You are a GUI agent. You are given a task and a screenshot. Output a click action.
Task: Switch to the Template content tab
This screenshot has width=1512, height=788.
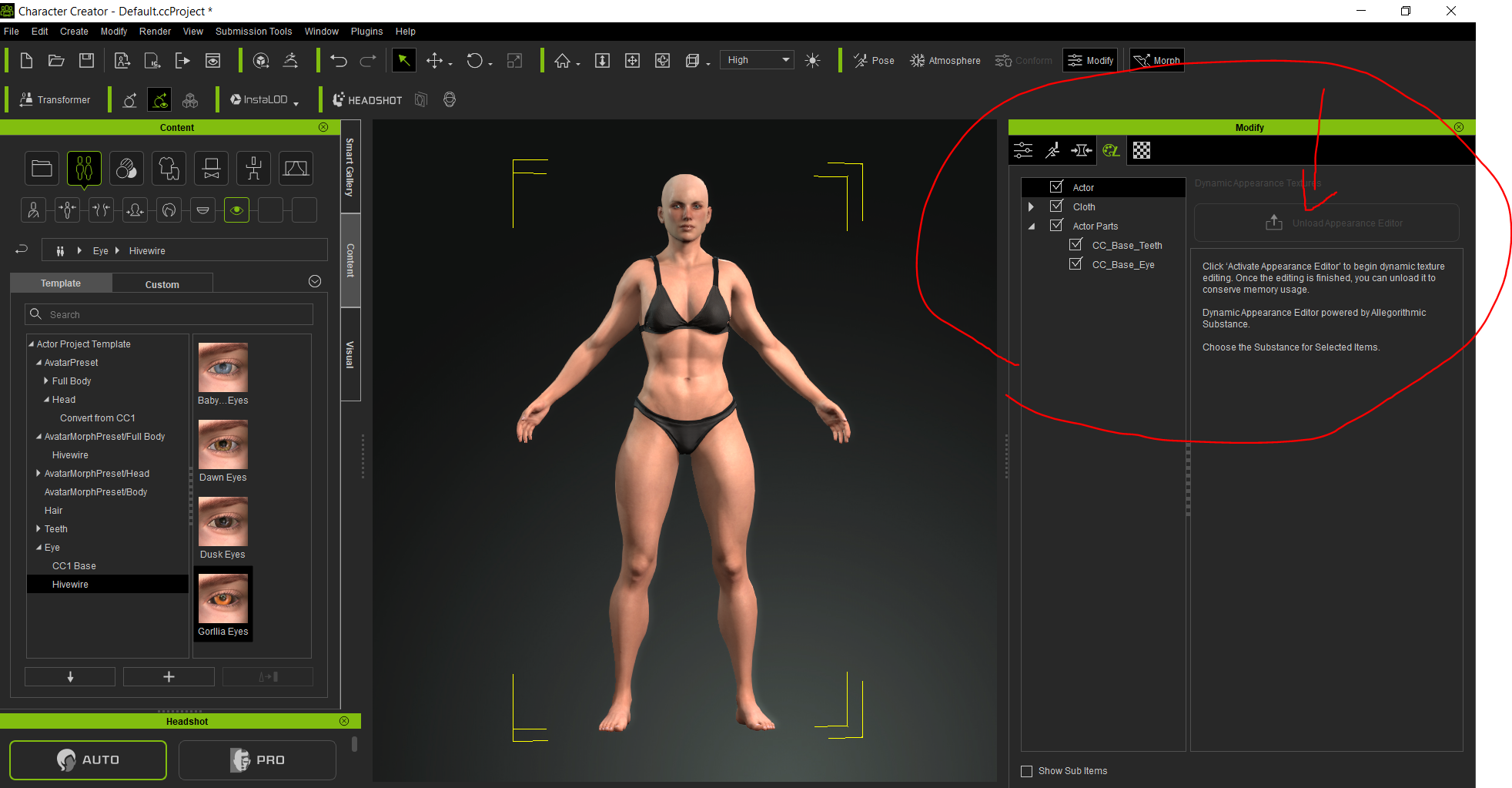click(61, 283)
